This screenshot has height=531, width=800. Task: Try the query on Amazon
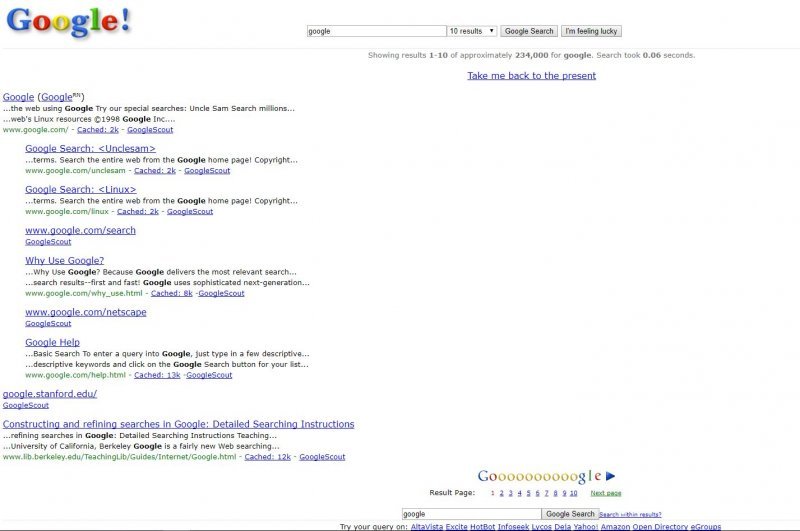click(x=616, y=527)
